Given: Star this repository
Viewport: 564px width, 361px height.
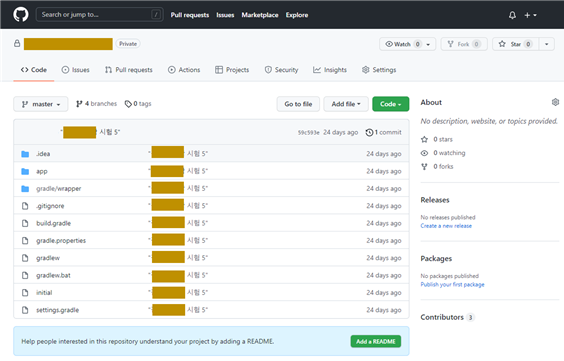Looking at the screenshot, I should point(515,44).
